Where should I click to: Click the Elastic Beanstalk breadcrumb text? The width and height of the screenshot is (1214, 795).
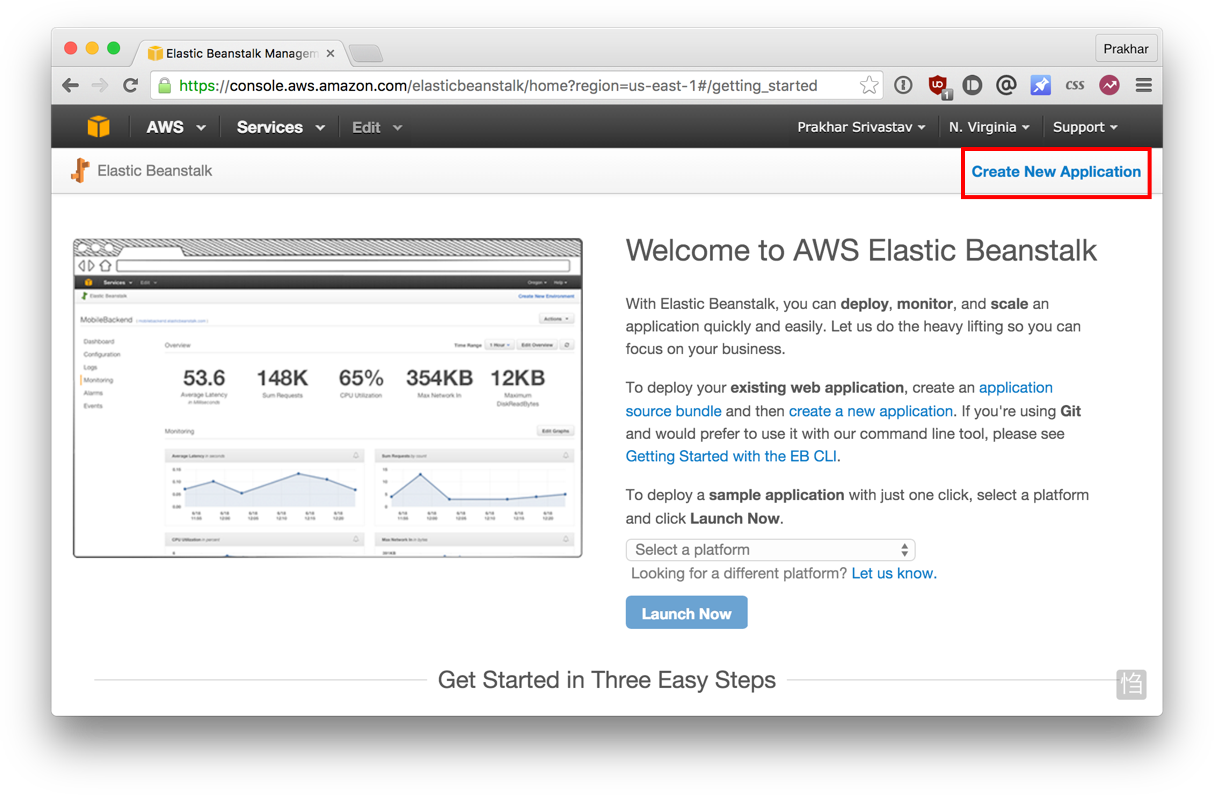[155, 171]
